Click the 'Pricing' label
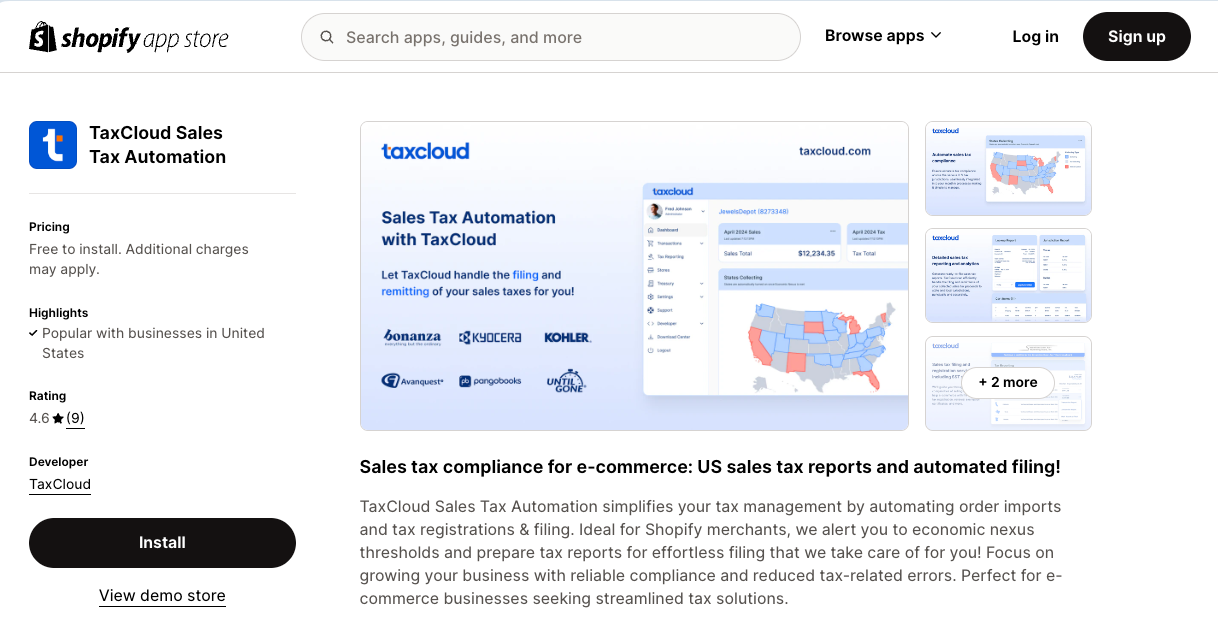The image size is (1218, 618). (49, 227)
